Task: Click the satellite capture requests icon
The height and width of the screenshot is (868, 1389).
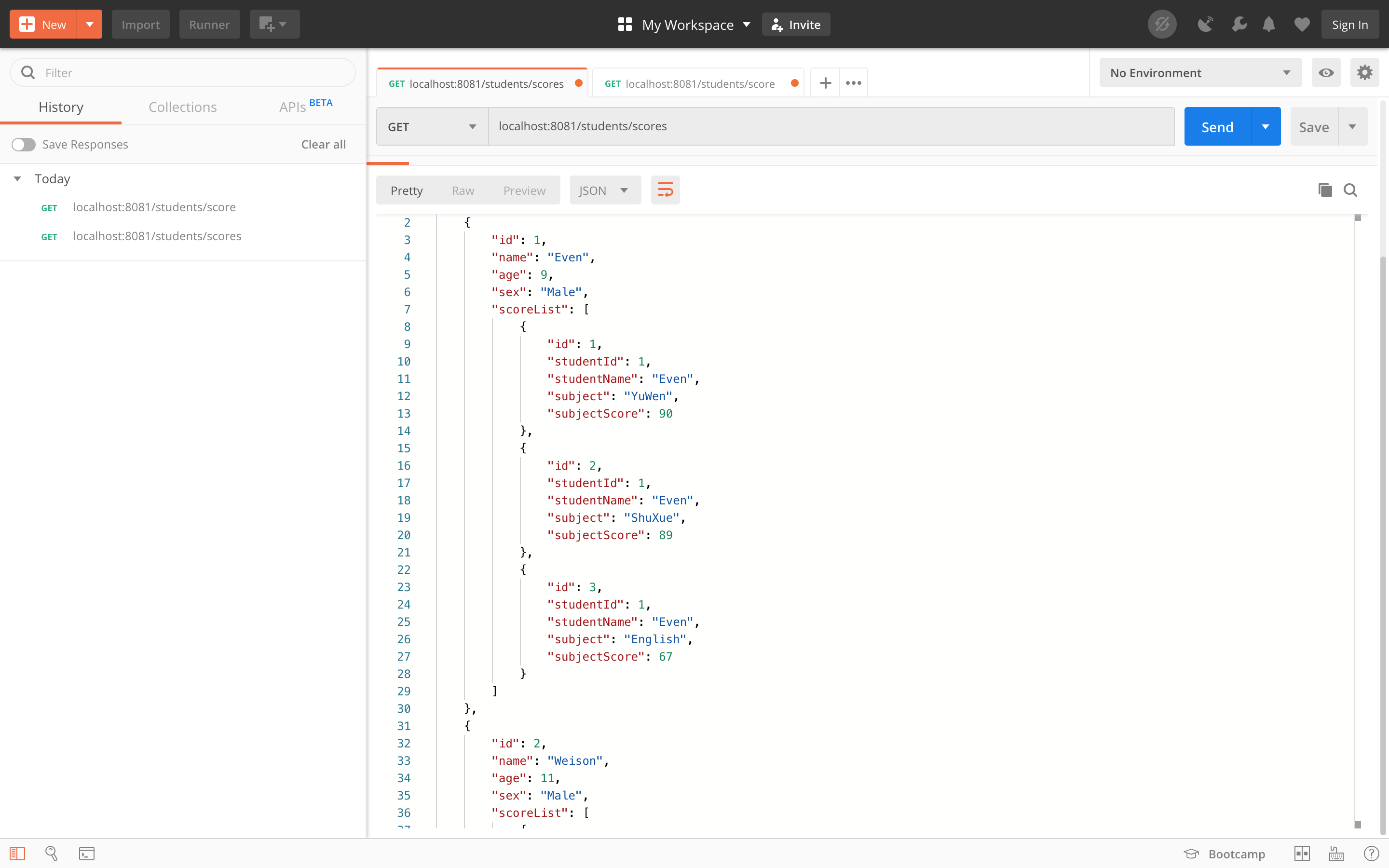Action: click(x=1205, y=24)
